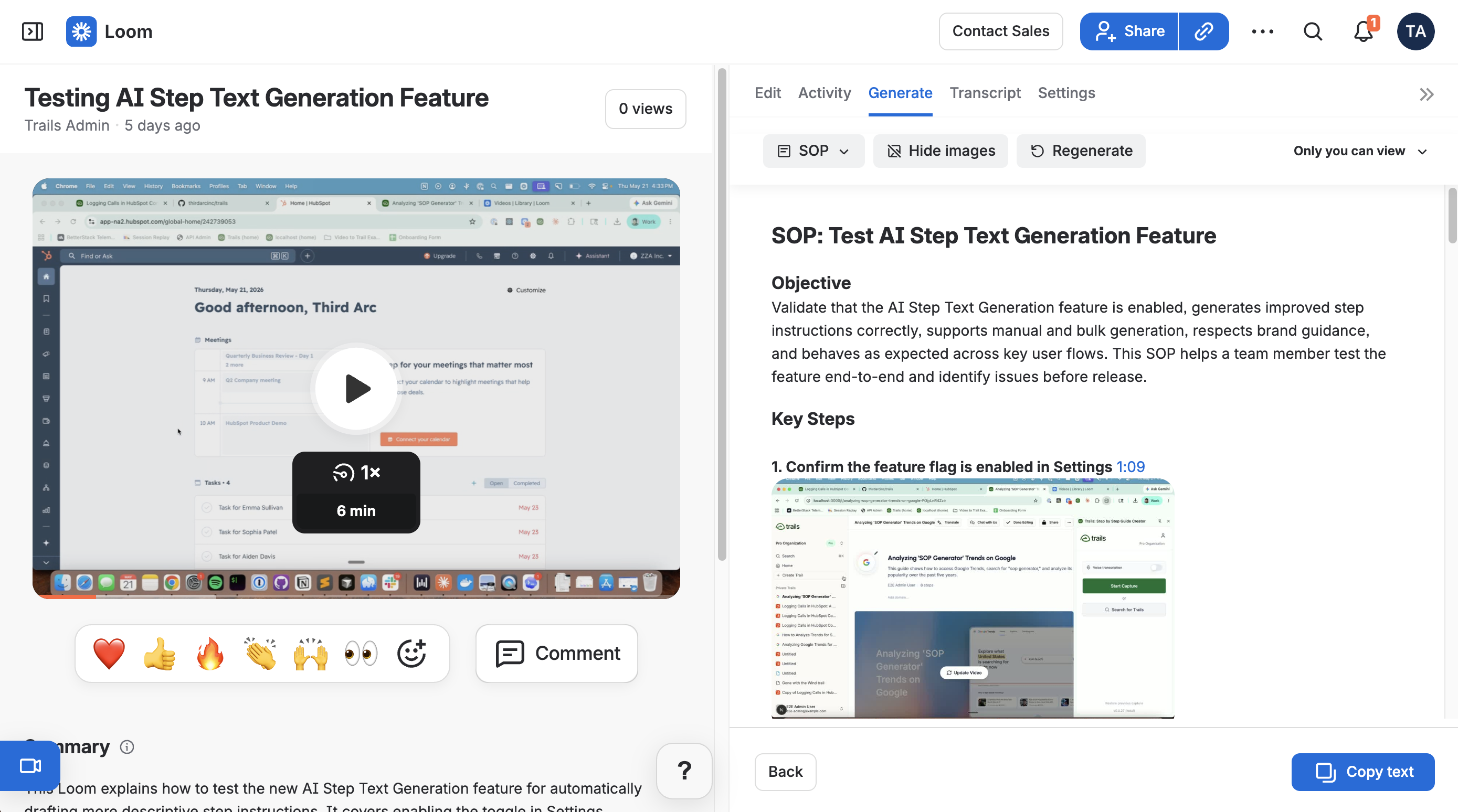Viewport: 1458px width, 812px height.
Task: Open the TA profile avatar menu
Action: pos(1415,31)
